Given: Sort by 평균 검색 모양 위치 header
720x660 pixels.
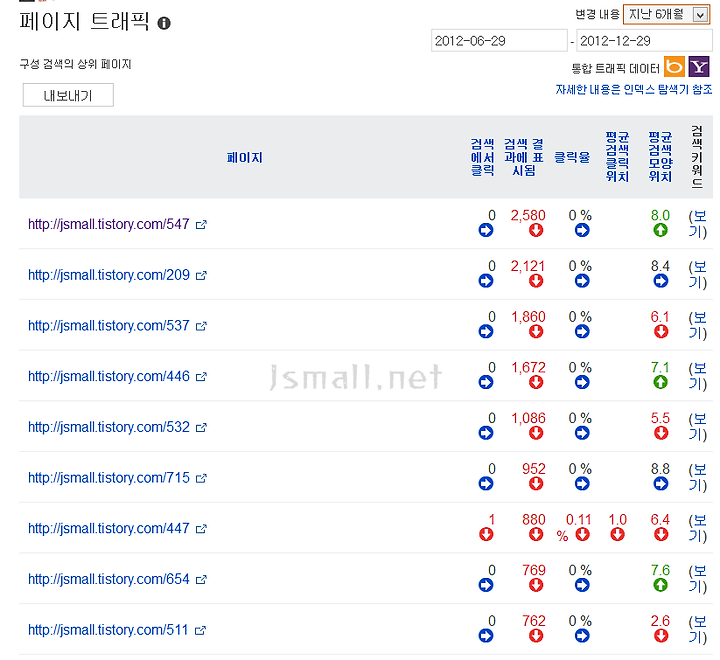Looking at the screenshot, I should pos(660,157).
